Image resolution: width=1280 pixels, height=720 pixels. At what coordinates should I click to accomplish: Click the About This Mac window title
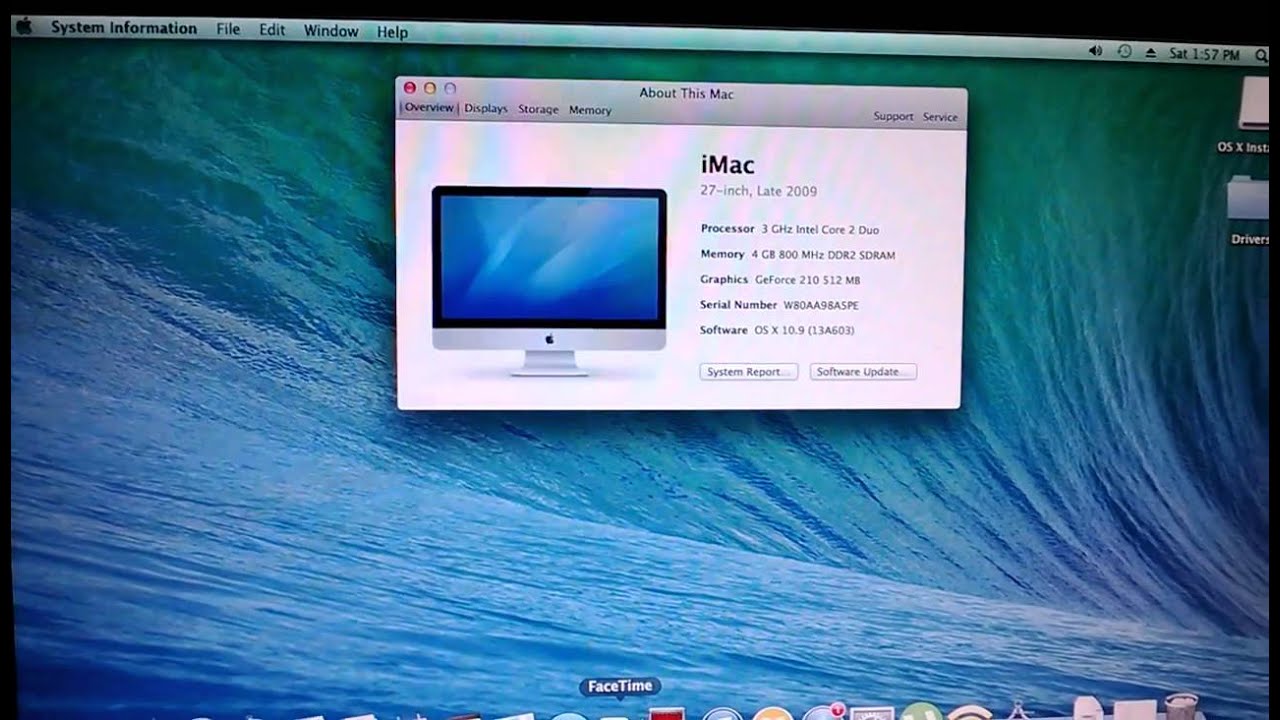686,93
